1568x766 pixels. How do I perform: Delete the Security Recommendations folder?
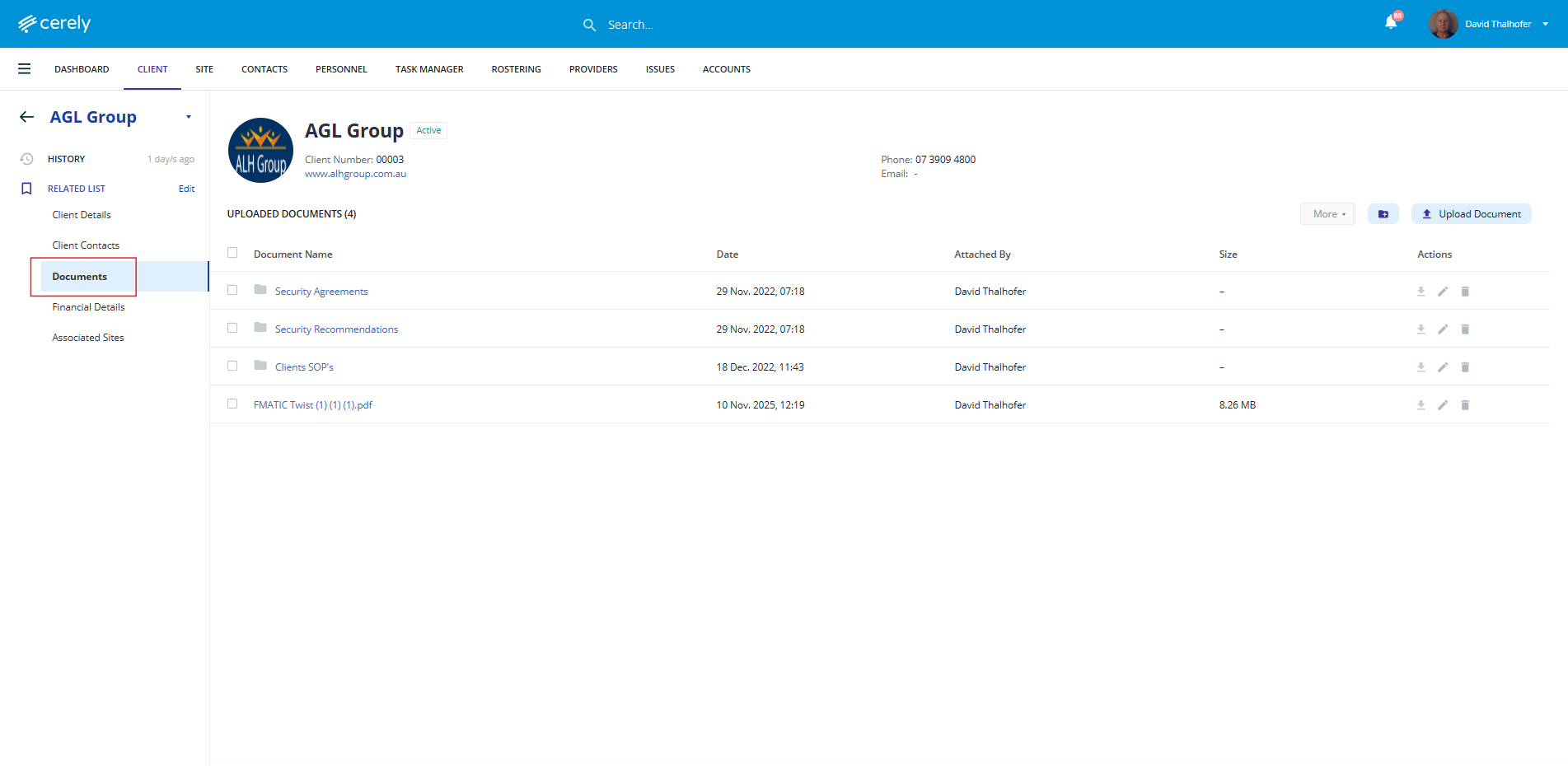[x=1465, y=329]
